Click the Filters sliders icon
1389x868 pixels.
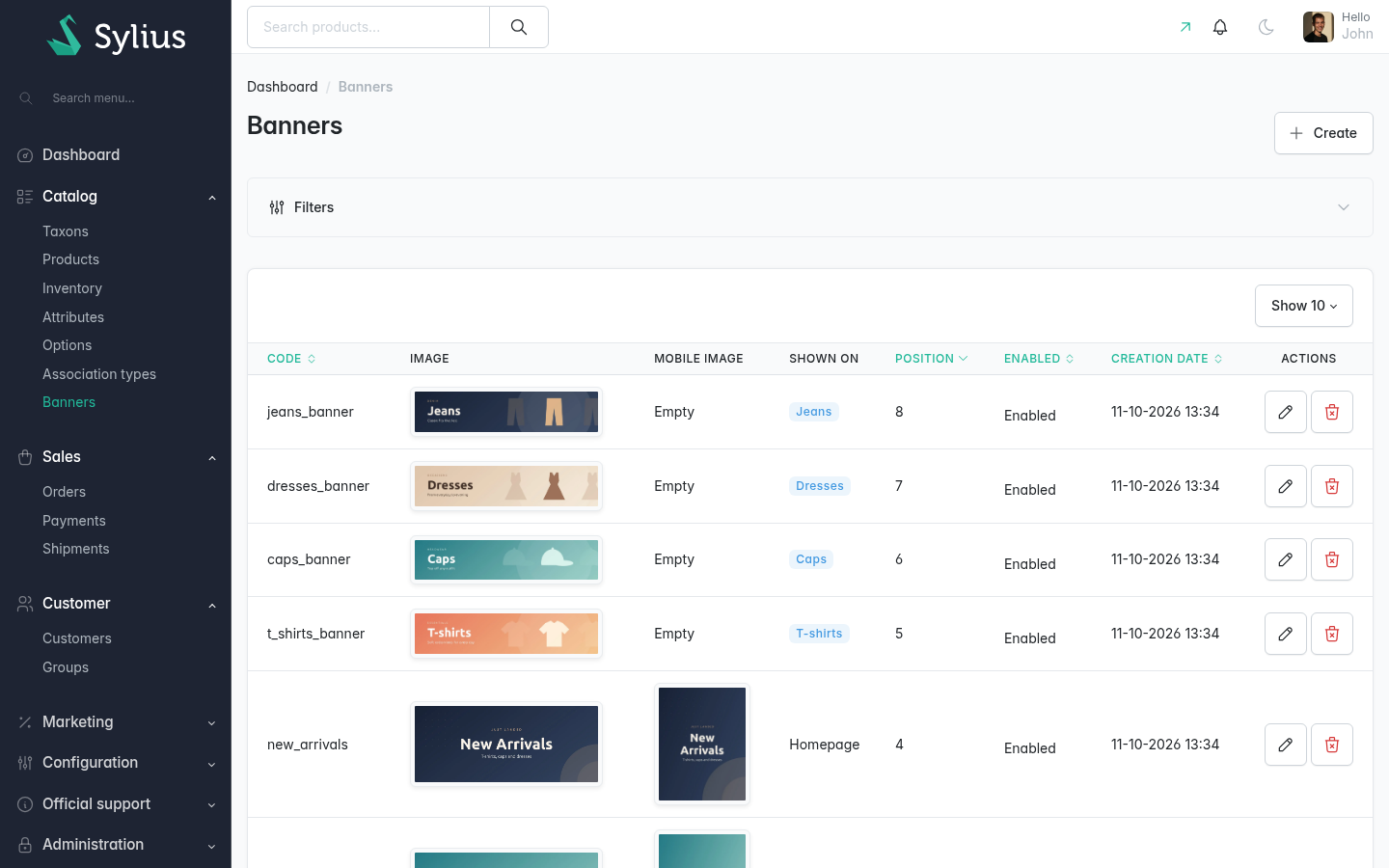click(277, 207)
